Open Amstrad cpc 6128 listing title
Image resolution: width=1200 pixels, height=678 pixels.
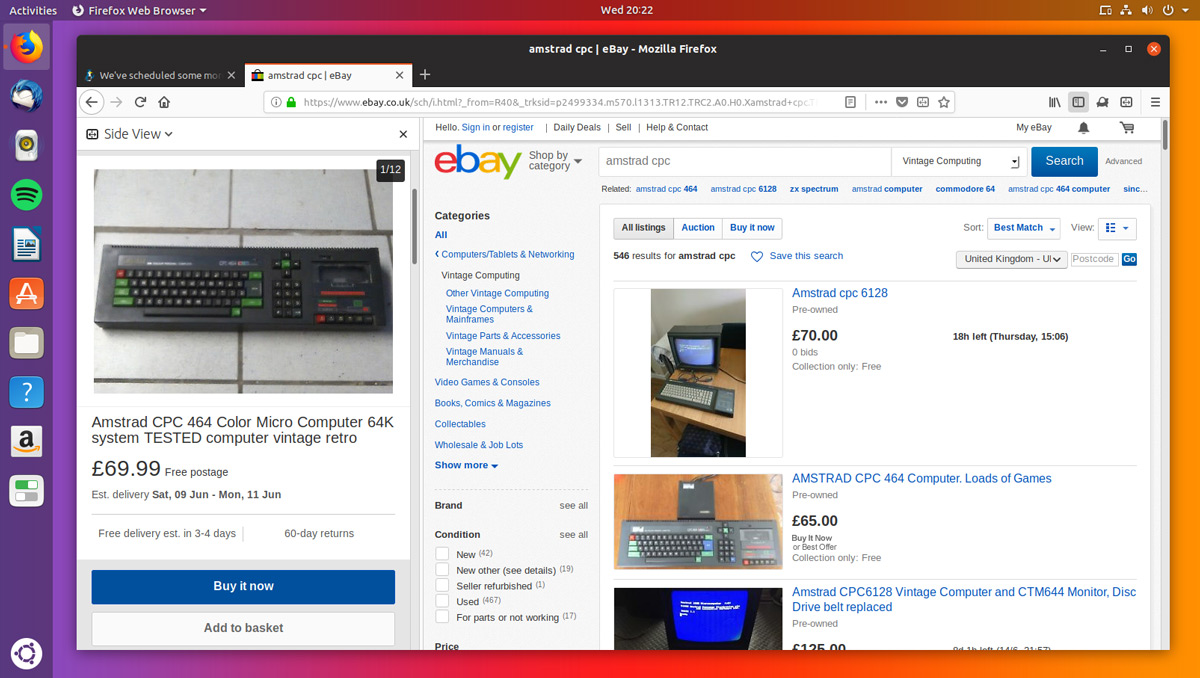point(840,293)
